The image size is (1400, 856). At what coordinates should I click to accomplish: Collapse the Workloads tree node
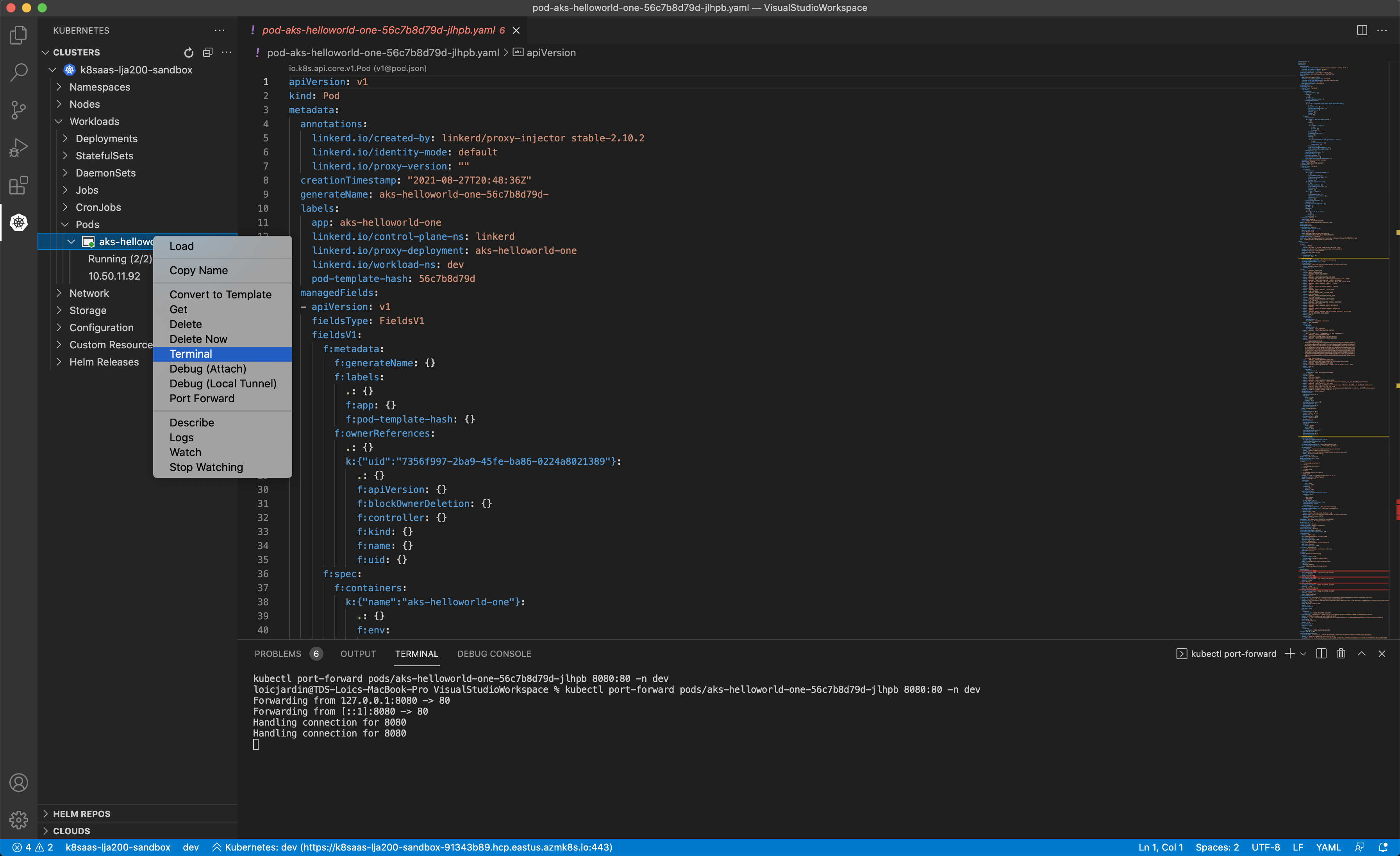pos(59,121)
